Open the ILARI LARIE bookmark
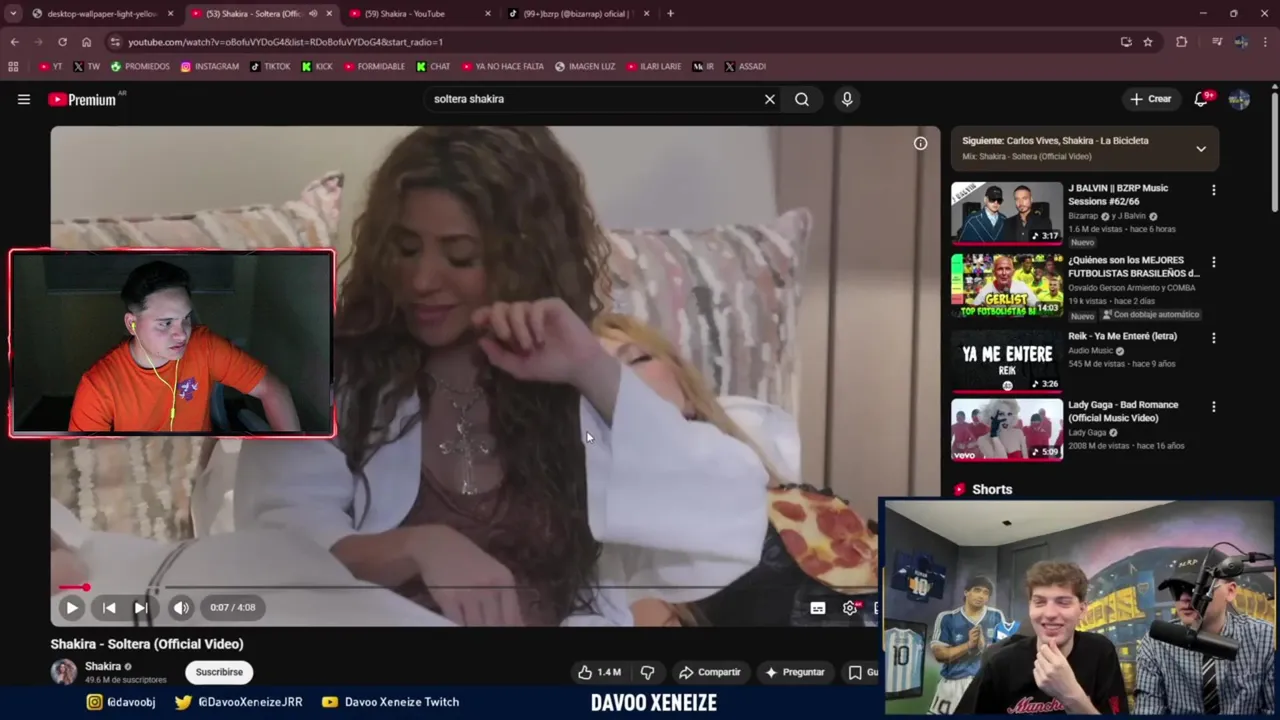 [654, 67]
